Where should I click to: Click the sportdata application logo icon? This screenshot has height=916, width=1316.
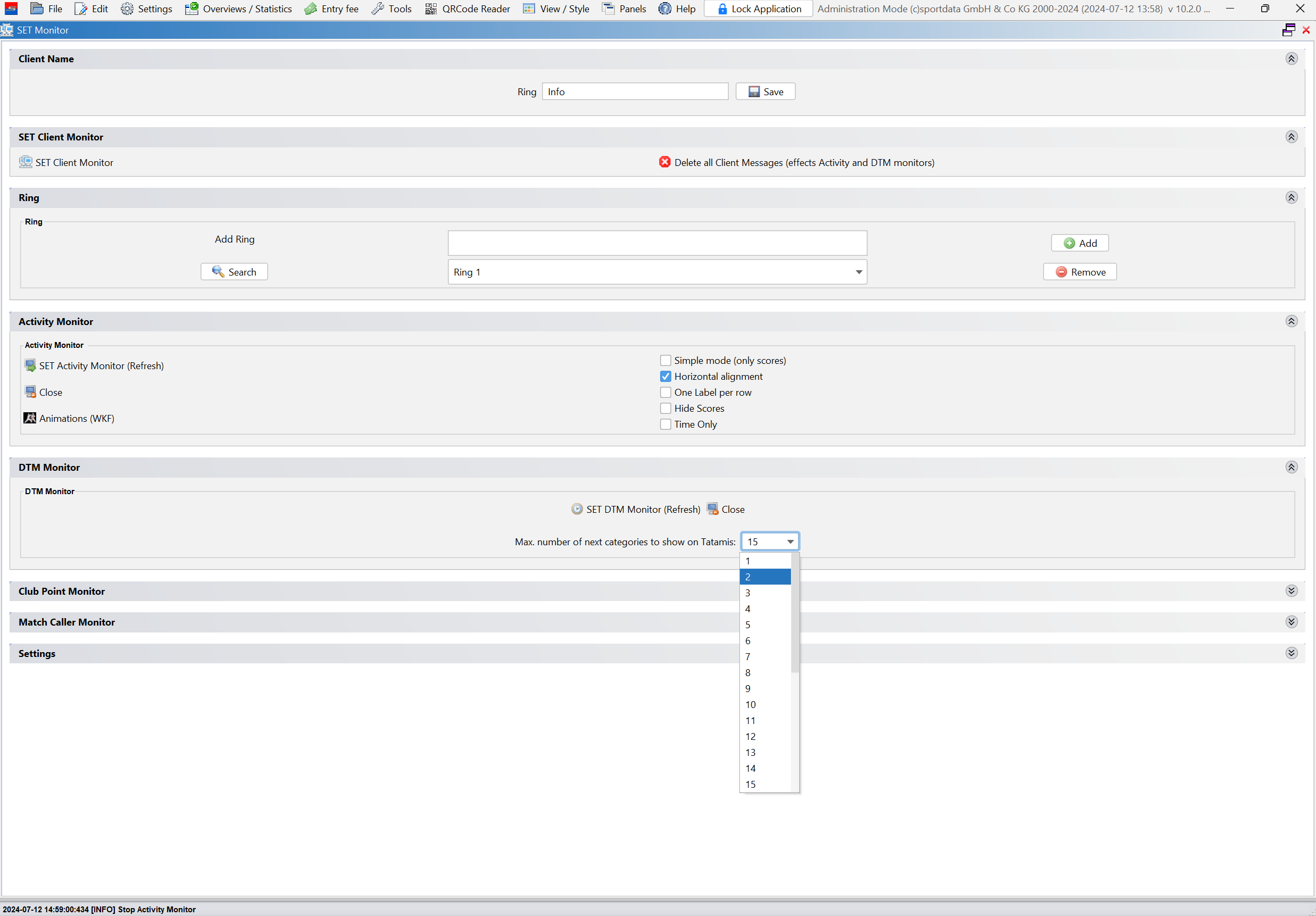(11, 9)
